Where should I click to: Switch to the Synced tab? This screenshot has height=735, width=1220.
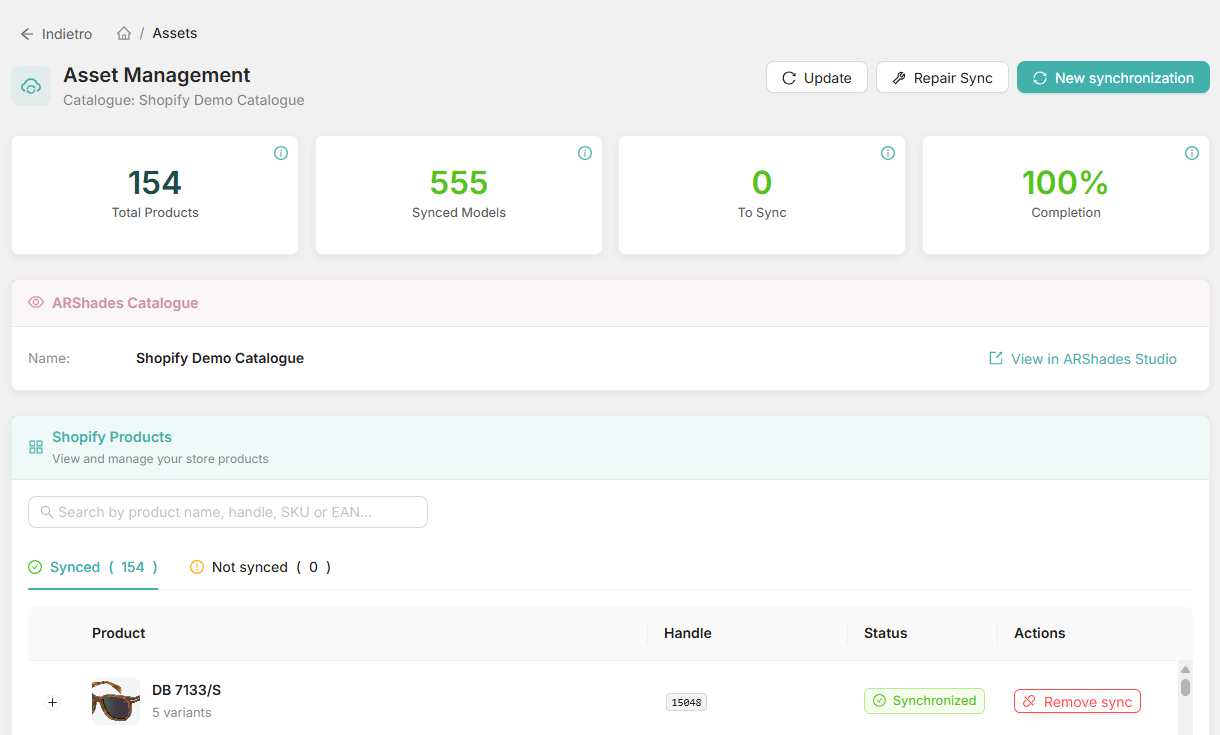(93, 567)
